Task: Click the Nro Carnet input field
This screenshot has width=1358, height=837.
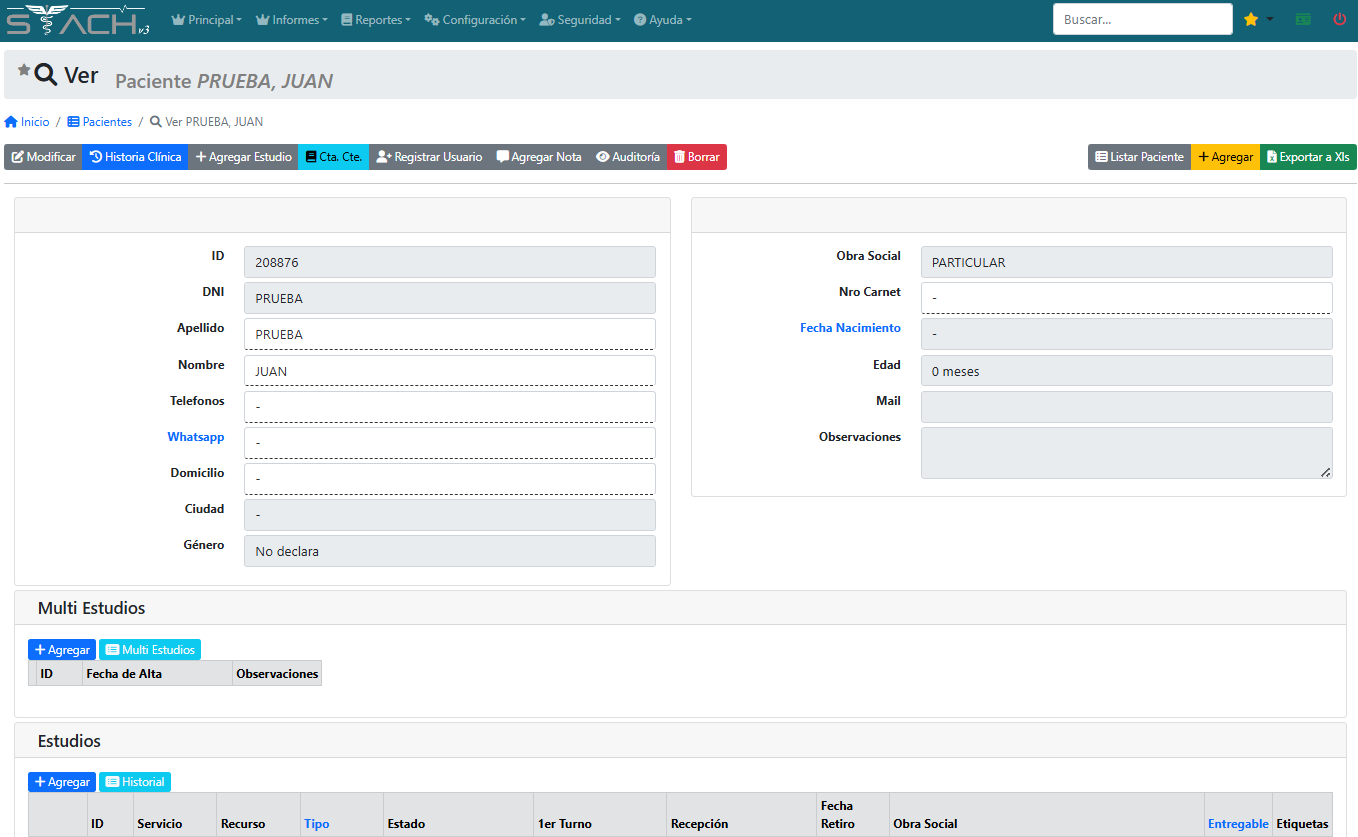Action: point(1126,298)
